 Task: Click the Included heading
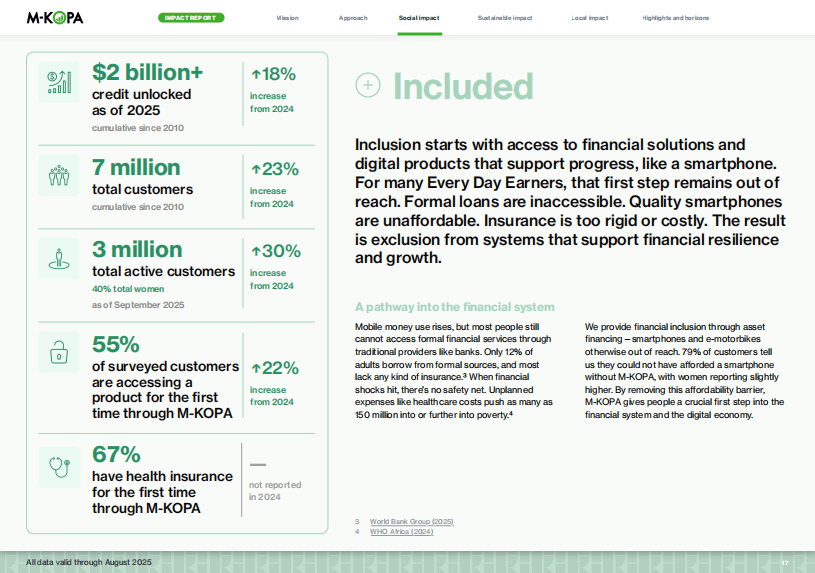point(462,87)
